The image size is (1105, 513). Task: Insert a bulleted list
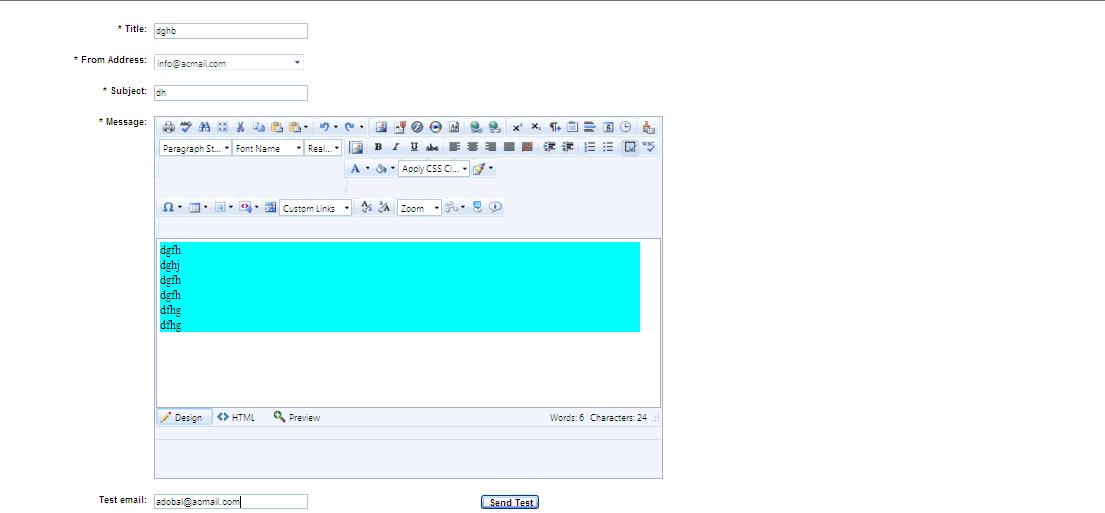tap(607, 147)
